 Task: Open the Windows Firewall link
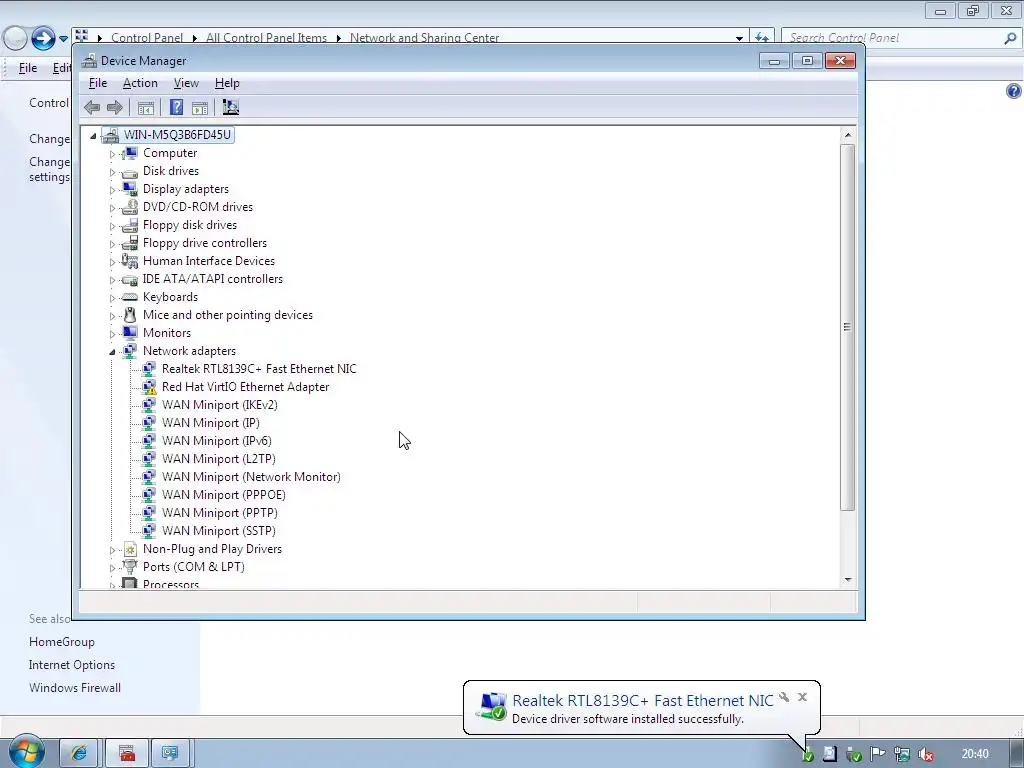coord(74,688)
